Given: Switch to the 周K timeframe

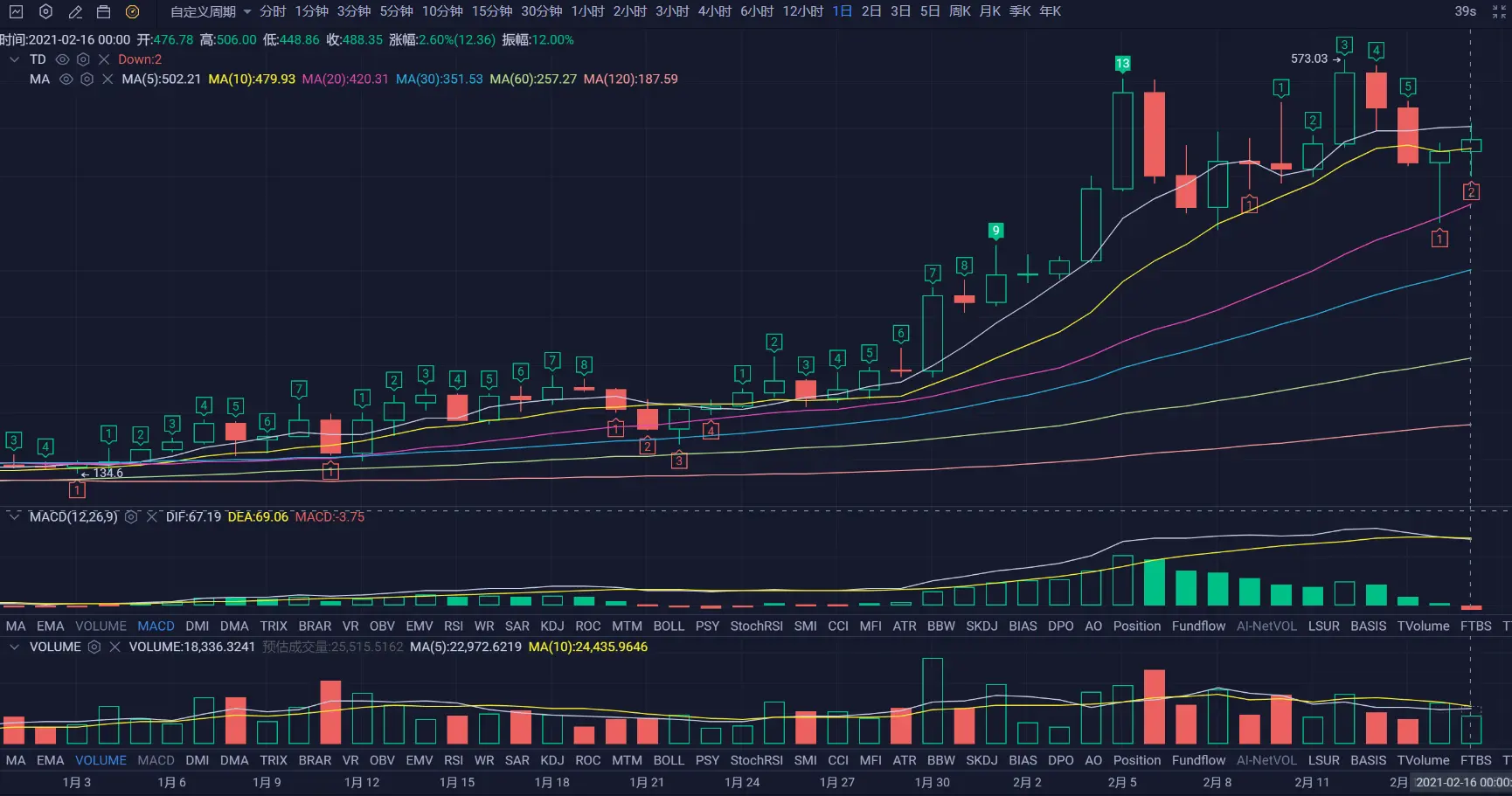Looking at the screenshot, I should tap(960, 11).
